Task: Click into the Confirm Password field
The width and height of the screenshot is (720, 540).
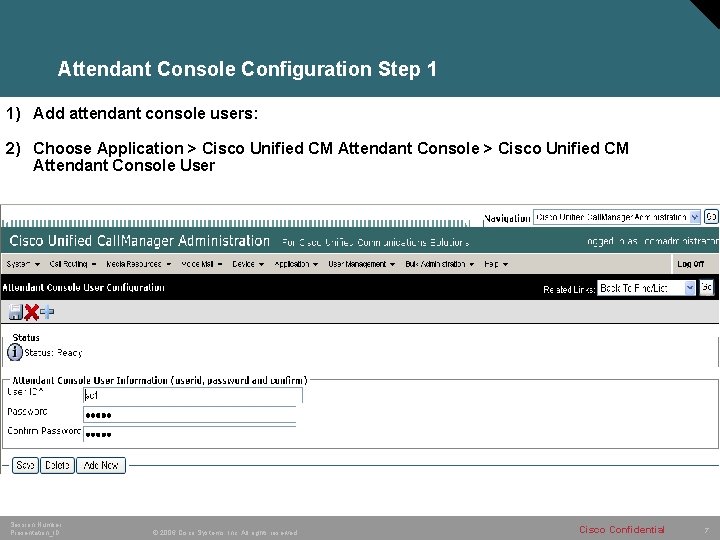Action: tap(189, 434)
